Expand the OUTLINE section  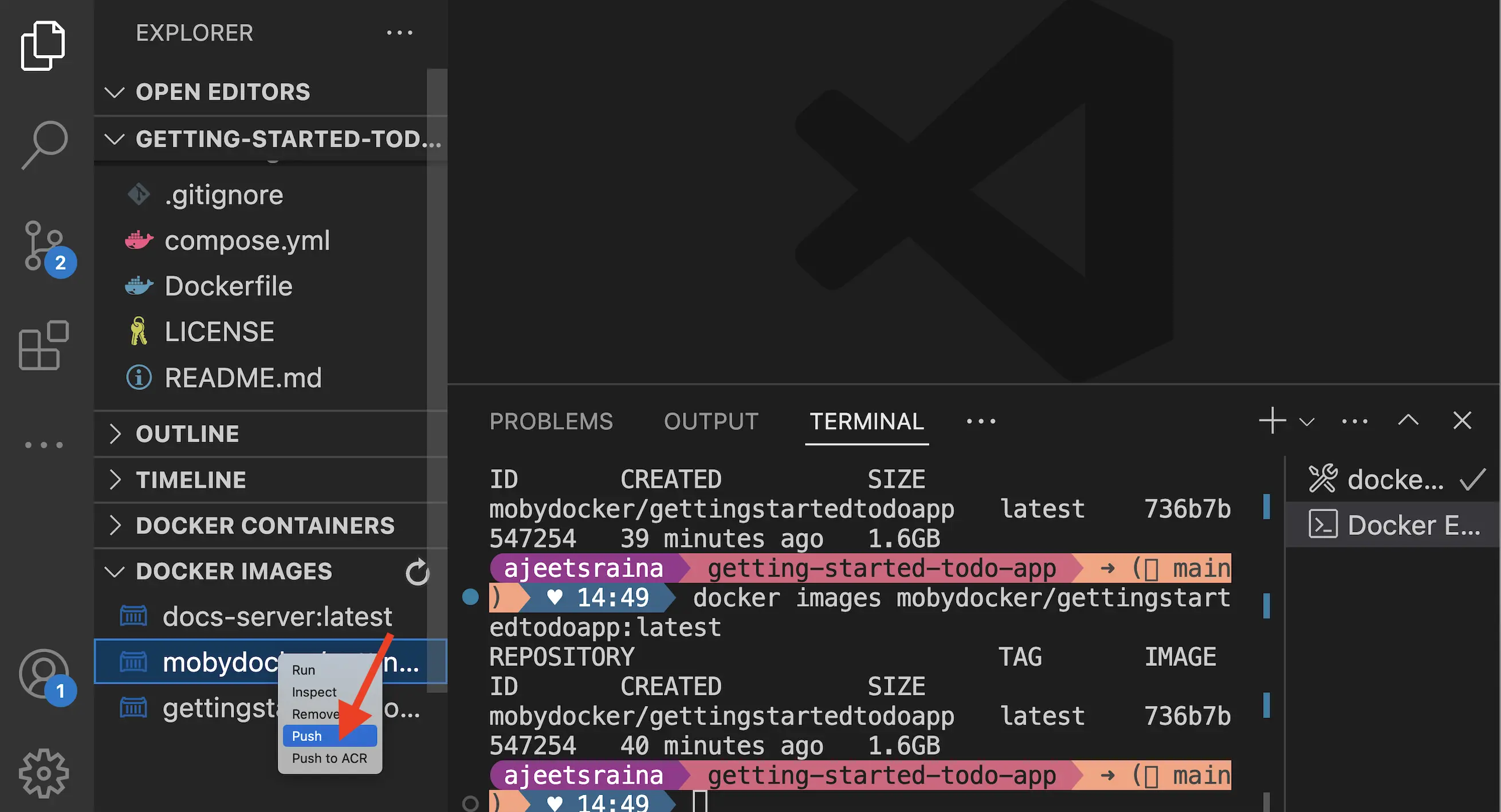tap(187, 433)
